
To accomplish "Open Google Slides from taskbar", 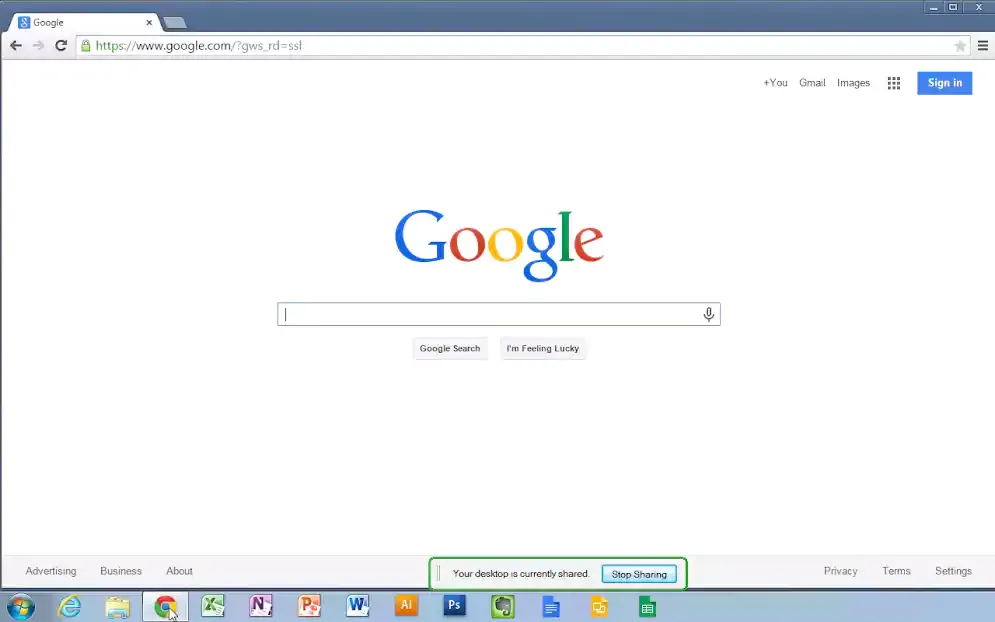I will [599, 607].
